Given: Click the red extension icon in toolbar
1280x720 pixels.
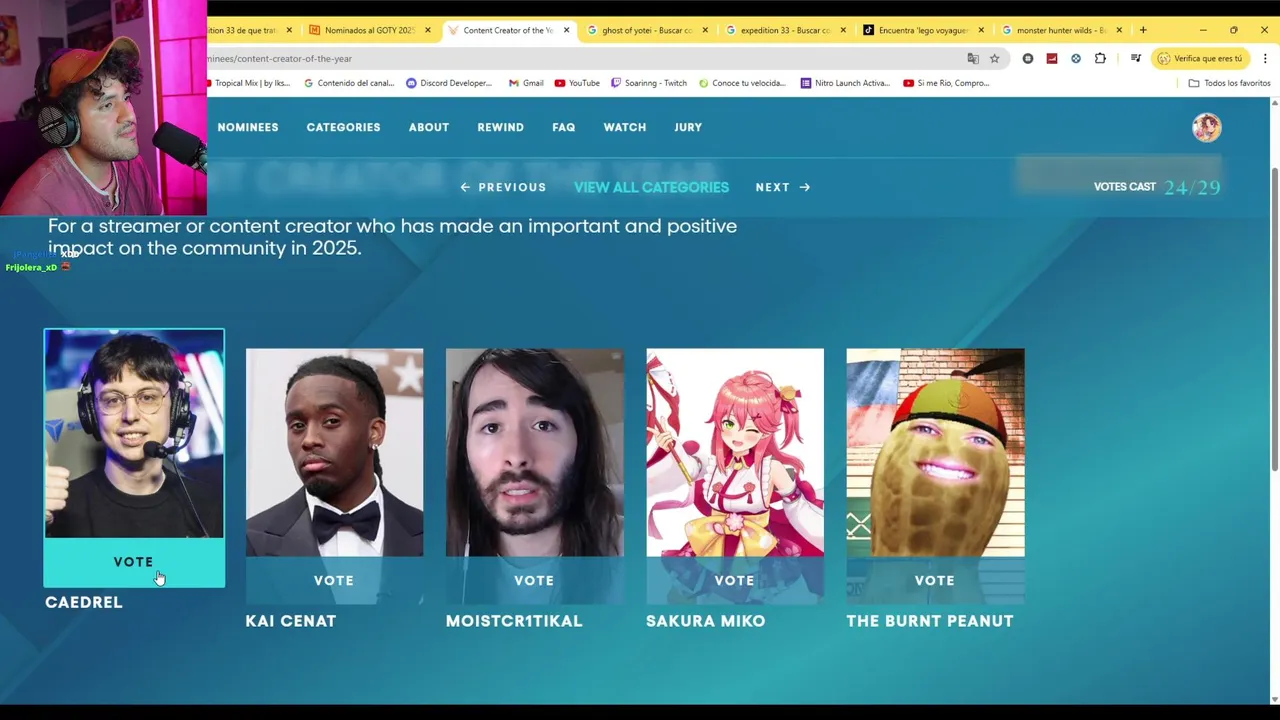Looking at the screenshot, I should pyautogui.click(x=1052, y=58).
